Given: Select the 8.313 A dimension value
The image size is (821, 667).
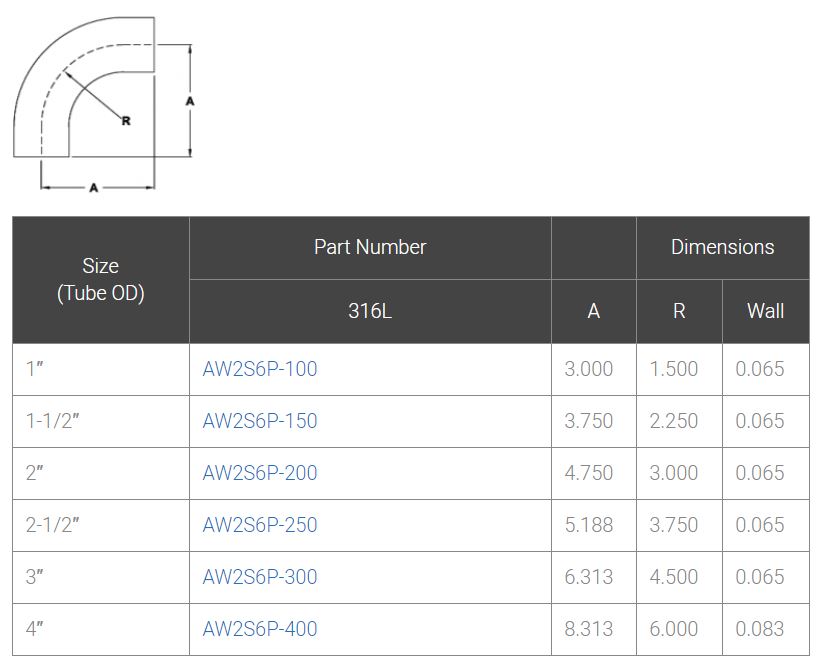Looking at the screenshot, I should click(589, 629).
